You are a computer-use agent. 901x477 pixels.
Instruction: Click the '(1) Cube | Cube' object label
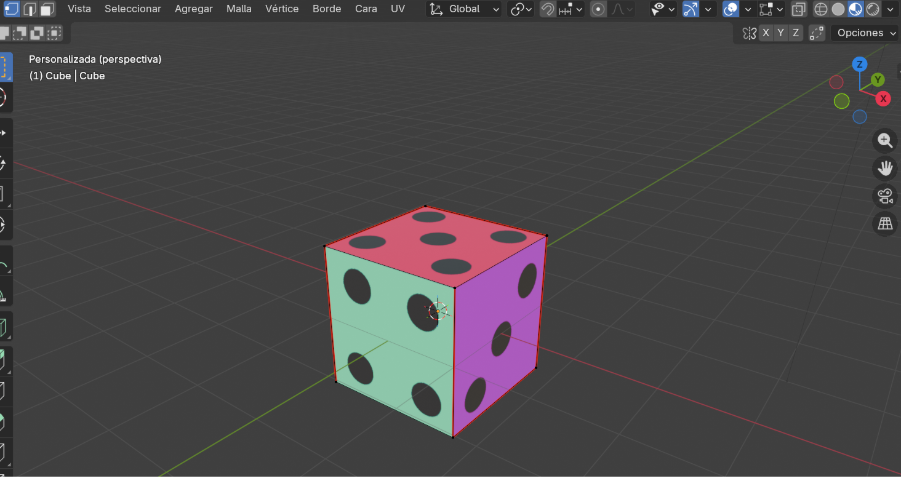click(x=67, y=76)
